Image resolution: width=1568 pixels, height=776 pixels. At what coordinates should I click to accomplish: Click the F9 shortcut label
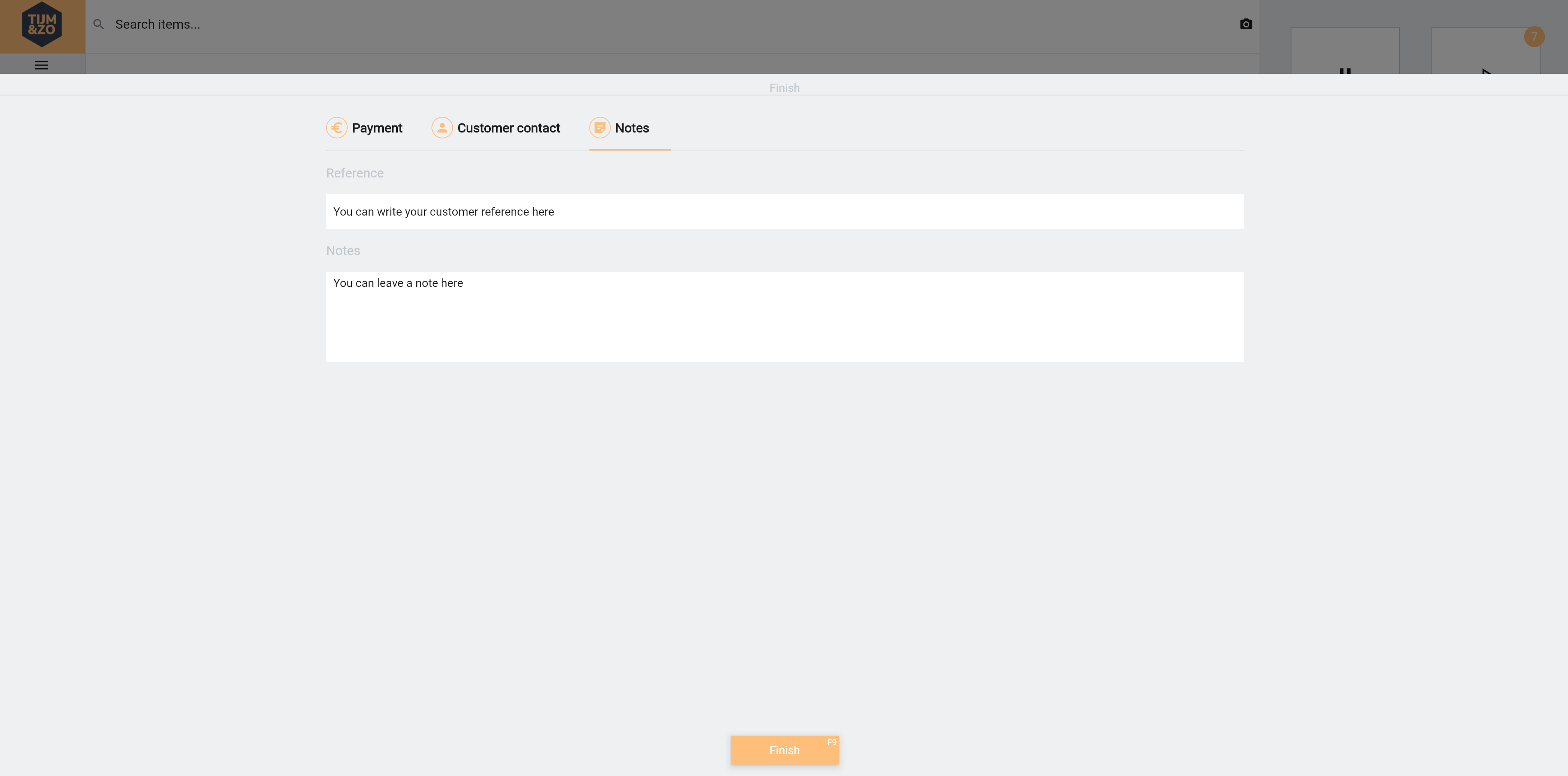click(831, 742)
